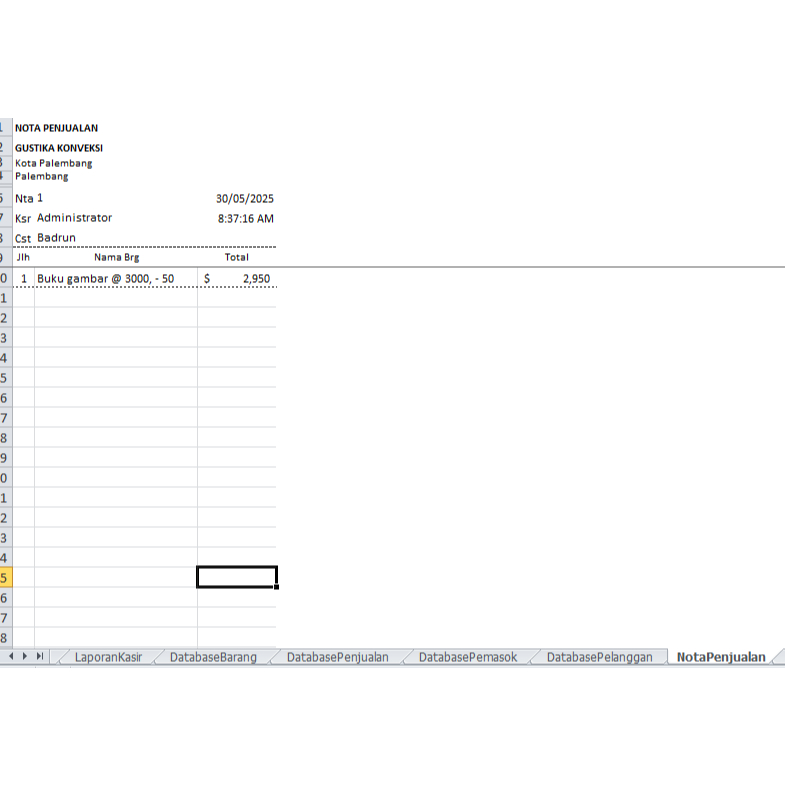This screenshot has height=785, width=785.
Task: Click the quantity 1 cell beside Buku gambar
Action: [x=24, y=278]
